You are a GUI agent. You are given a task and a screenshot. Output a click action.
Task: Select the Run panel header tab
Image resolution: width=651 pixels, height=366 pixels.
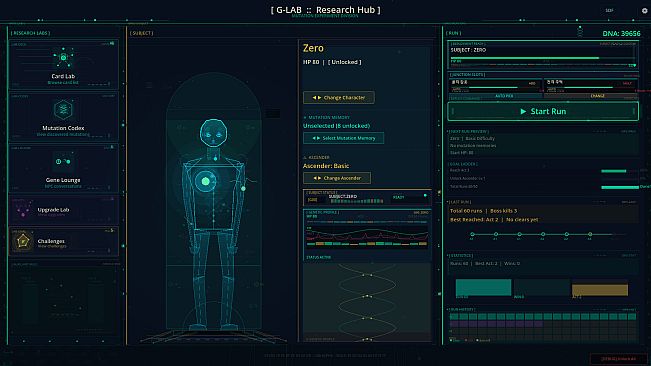453,33
